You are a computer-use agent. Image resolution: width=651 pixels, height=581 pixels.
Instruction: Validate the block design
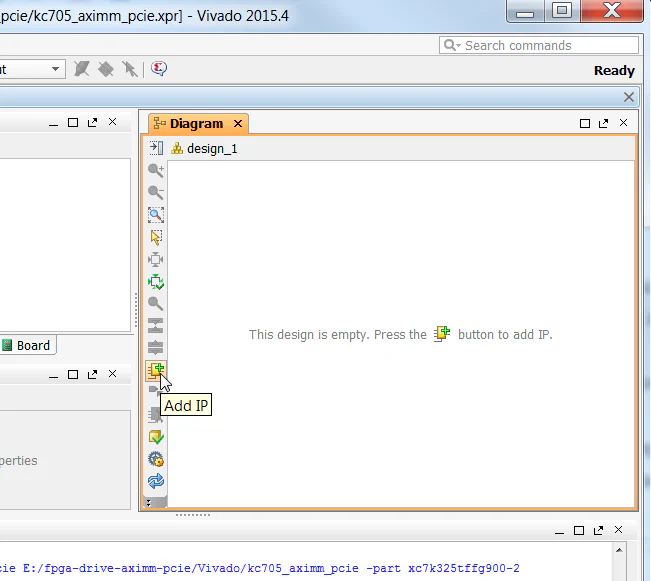(x=156, y=437)
